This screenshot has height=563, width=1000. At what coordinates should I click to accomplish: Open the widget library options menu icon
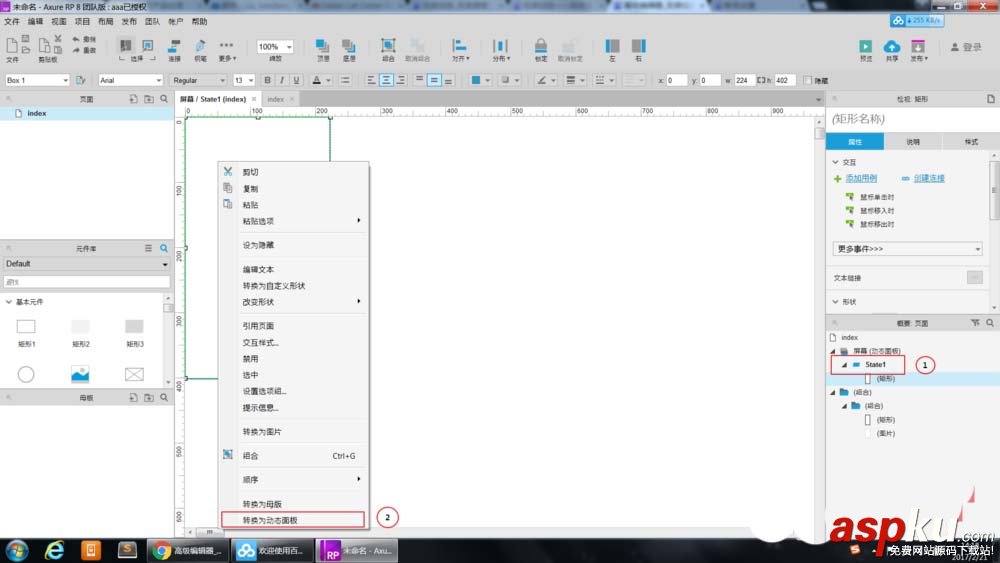click(148, 248)
